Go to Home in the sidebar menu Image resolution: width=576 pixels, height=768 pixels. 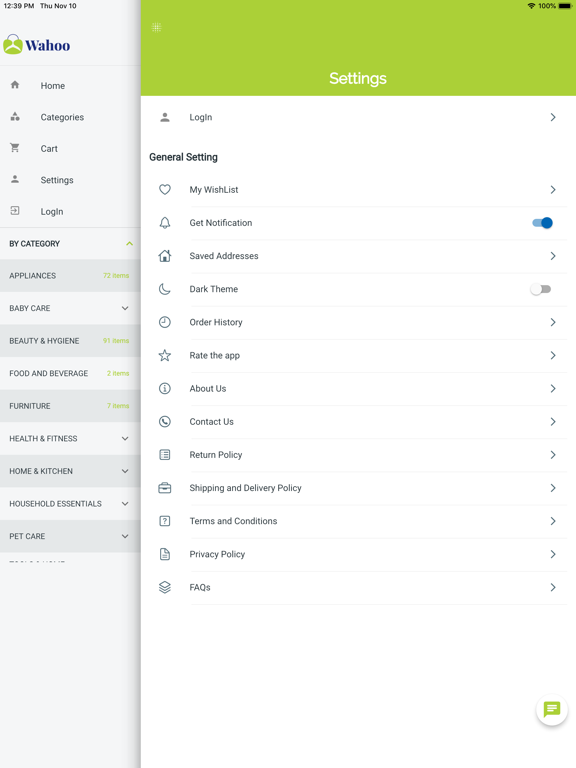70,85
